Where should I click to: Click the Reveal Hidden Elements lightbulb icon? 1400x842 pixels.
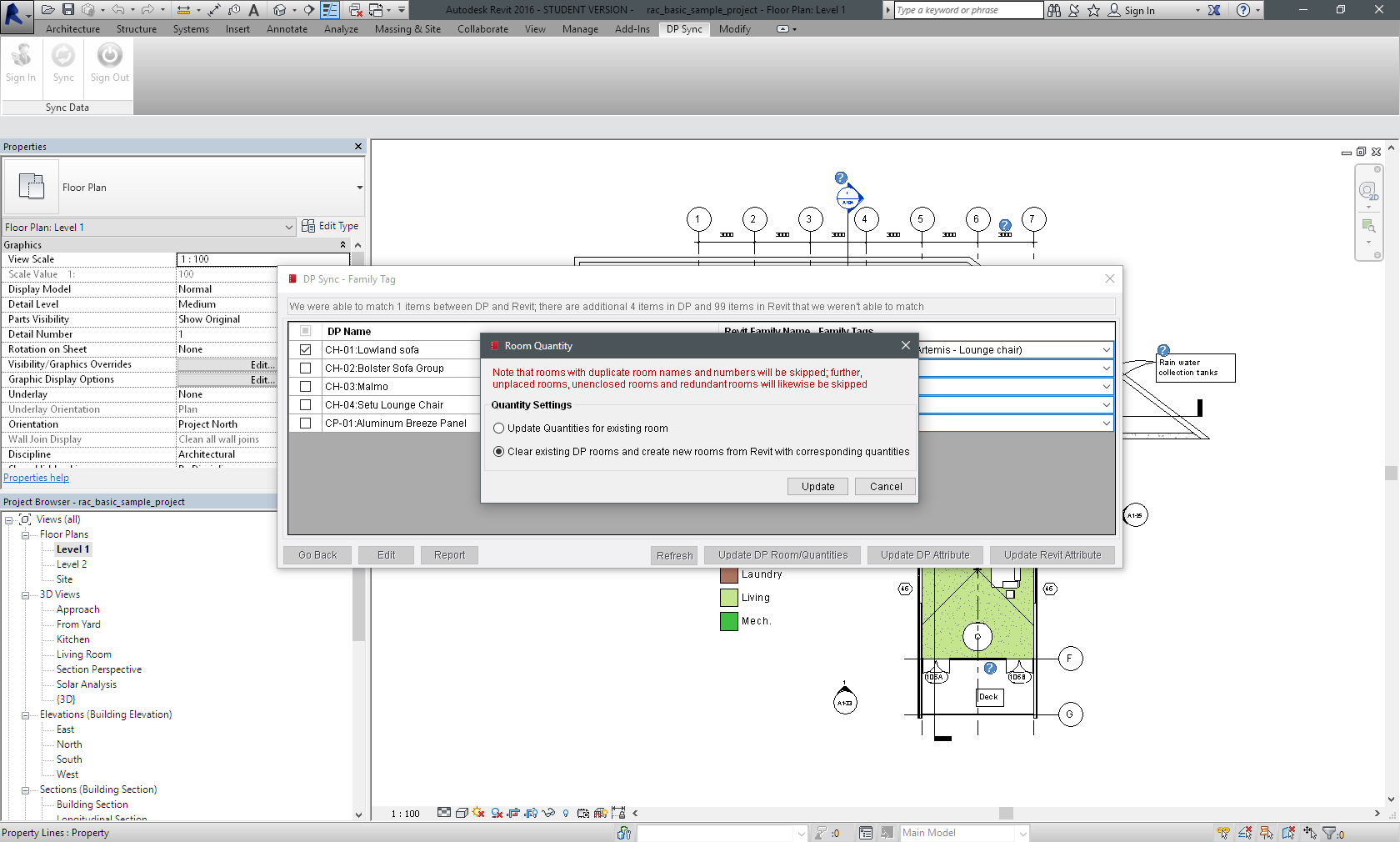pyautogui.click(x=566, y=813)
